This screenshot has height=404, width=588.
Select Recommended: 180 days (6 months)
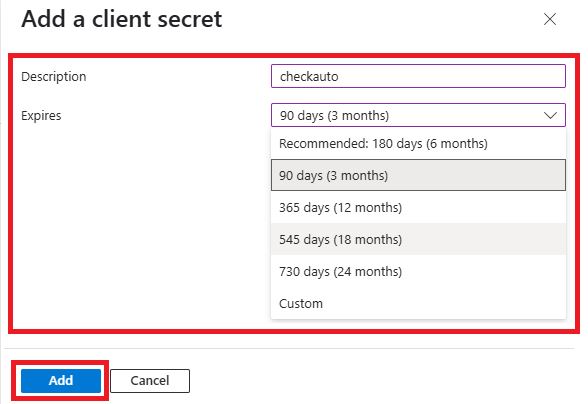tap(418, 144)
